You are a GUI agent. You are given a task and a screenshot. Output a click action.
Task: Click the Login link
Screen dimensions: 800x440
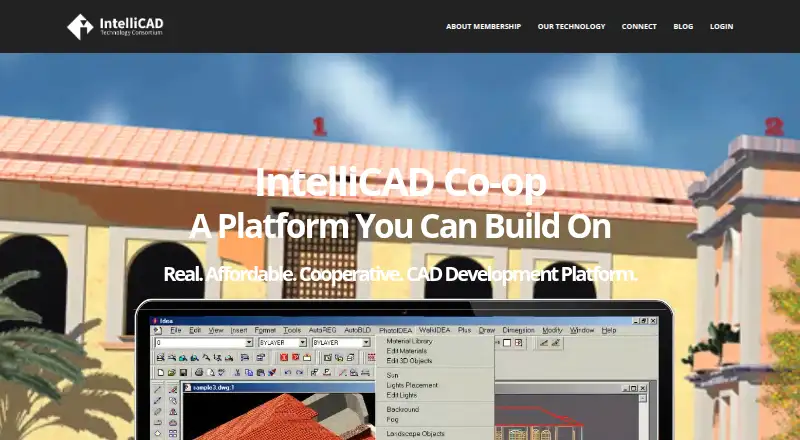(721, 27)
